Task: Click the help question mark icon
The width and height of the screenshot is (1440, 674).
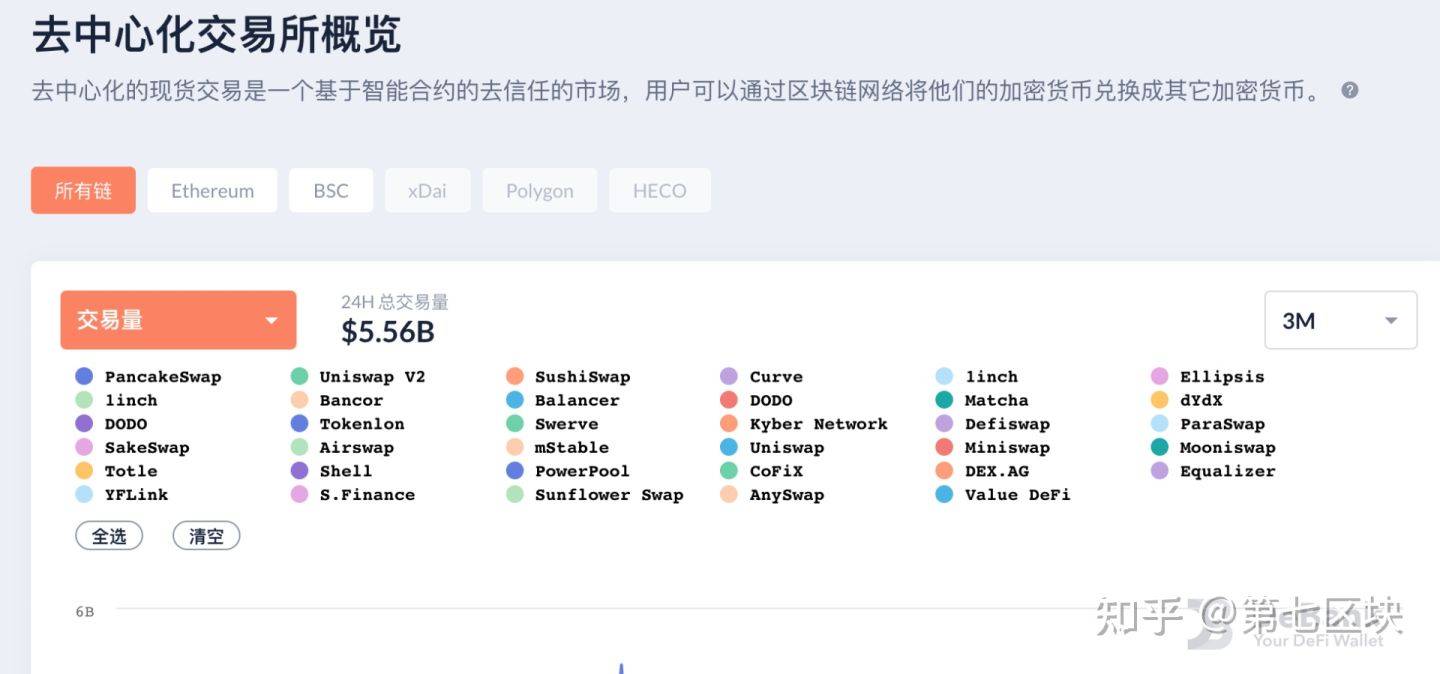Action: click(x=1349, y=90)
